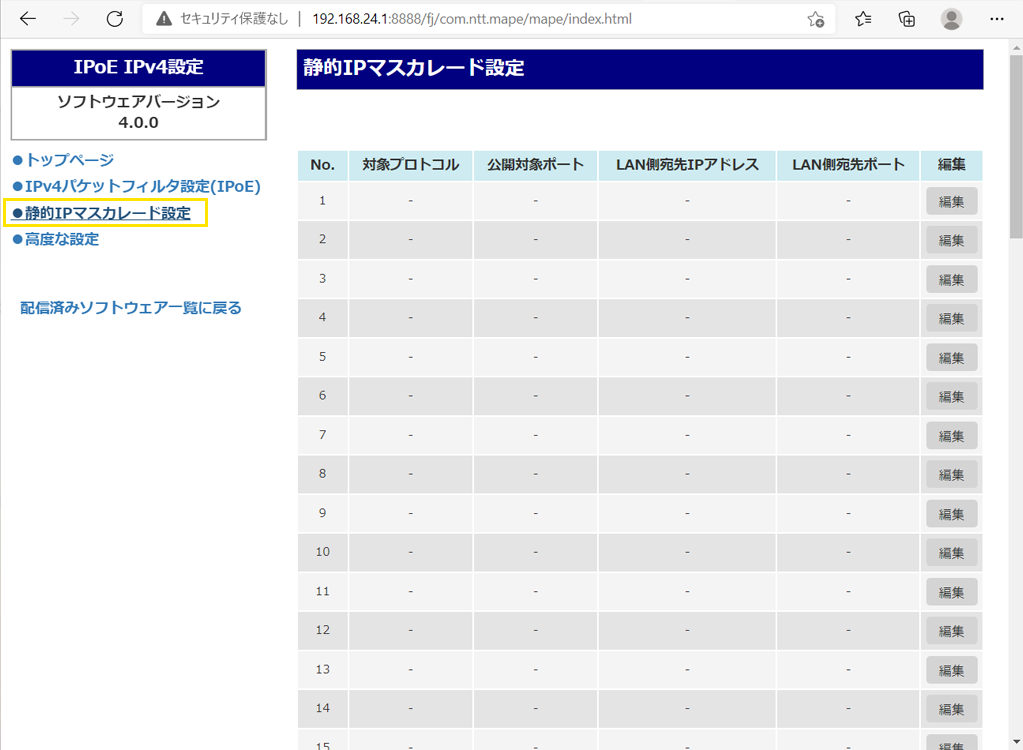Click the 編集 column header
The width and height of the screenshot is (1023, 750).
coord(951,165)
